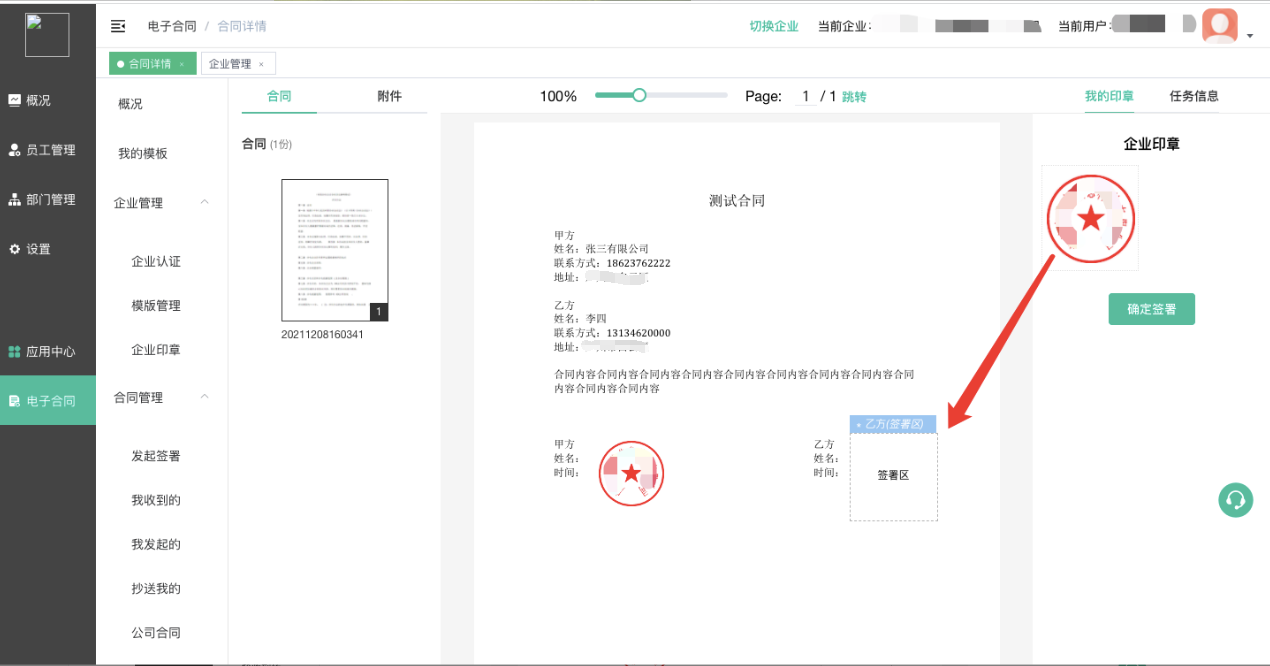Select the contract page thumbnail
Viewport: 1270px width, 666px height.
pyautogui.click(x=334, y=250)
